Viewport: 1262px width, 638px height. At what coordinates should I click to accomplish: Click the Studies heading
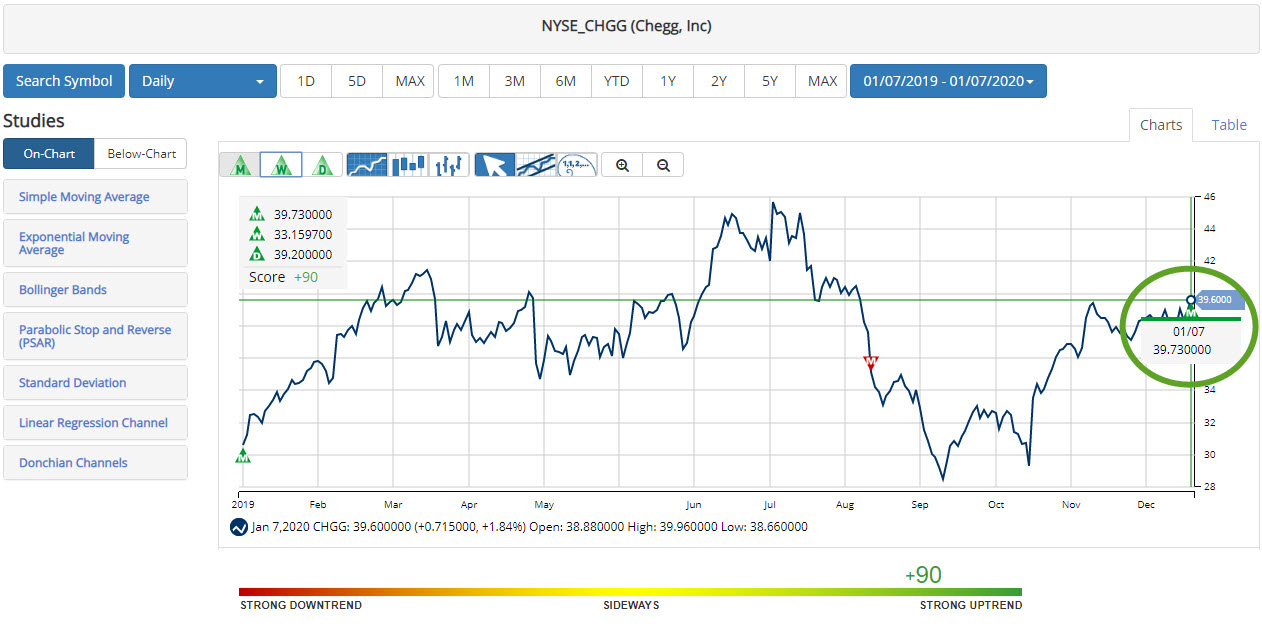point(34,121)
